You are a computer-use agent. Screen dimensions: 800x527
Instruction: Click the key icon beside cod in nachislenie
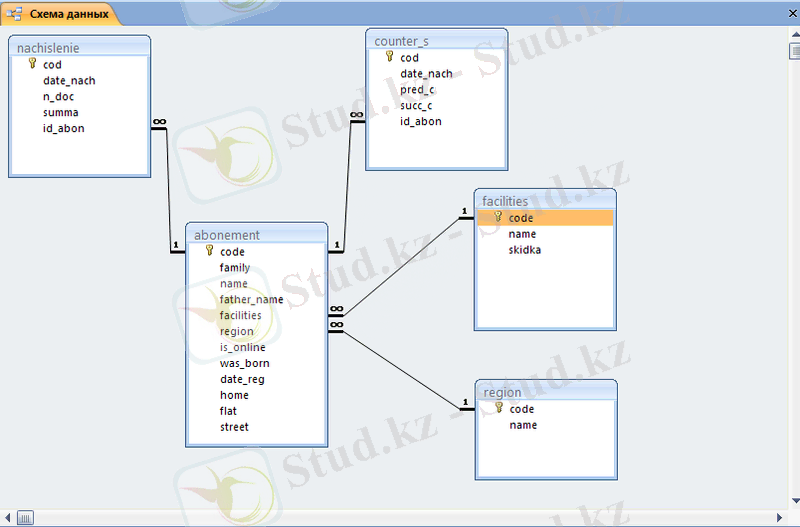pyautogui.click(x=32, y=64)
